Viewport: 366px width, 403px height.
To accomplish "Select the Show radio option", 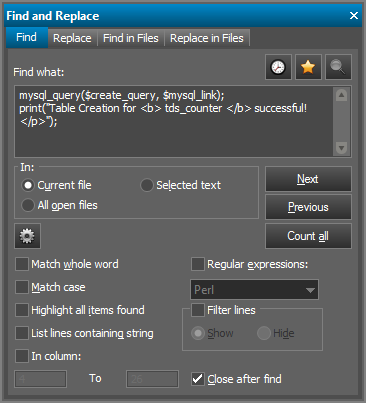I will pos(198,333).
